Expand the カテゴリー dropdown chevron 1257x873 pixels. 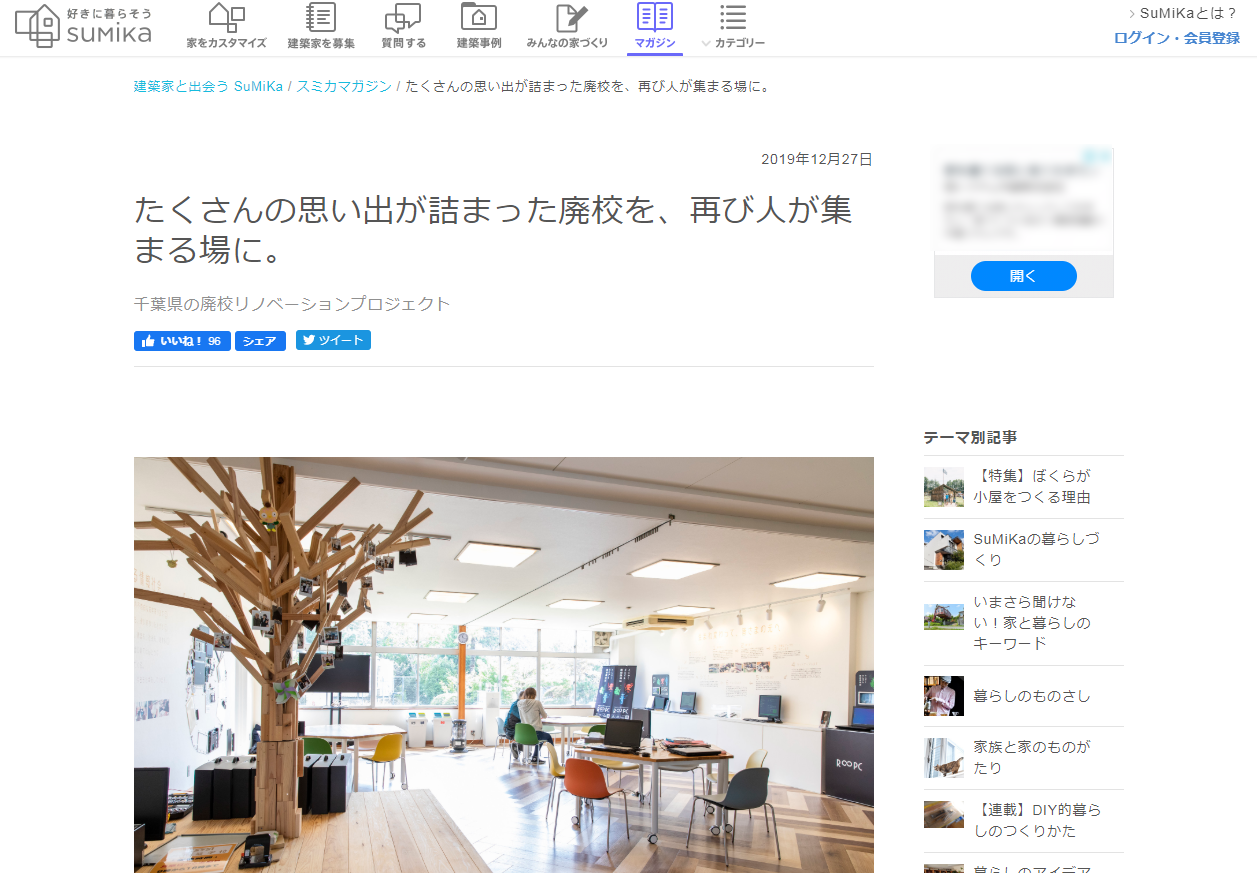point(706,44)
